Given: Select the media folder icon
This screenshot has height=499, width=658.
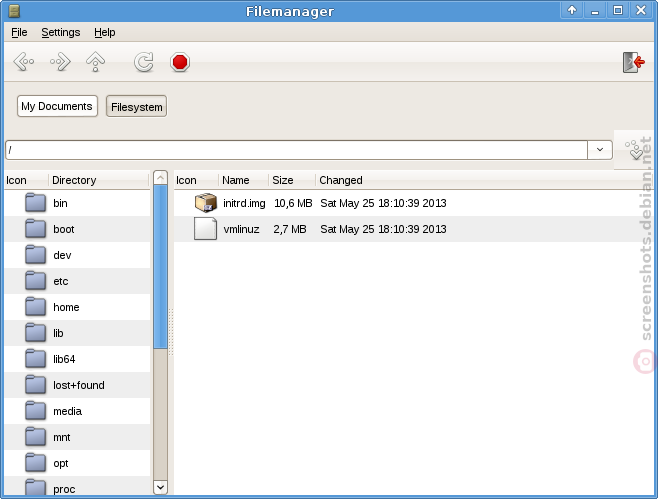Looking at the screenshot, I should 35,411.
